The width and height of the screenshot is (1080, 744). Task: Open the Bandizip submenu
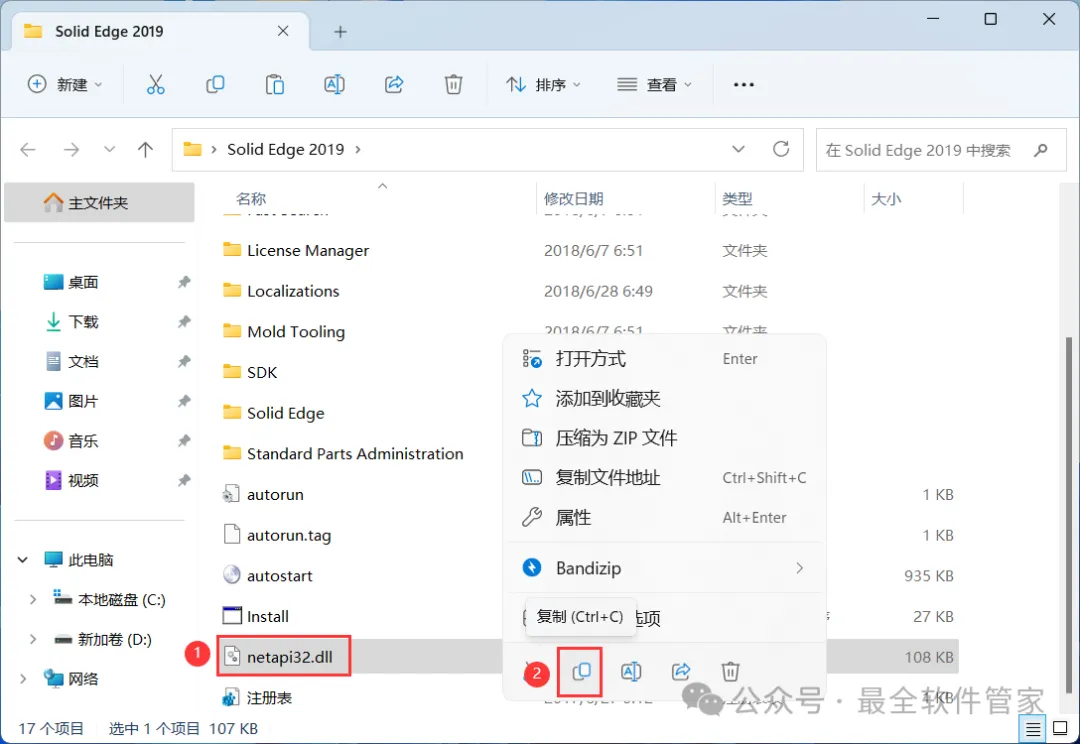(665, 568)
